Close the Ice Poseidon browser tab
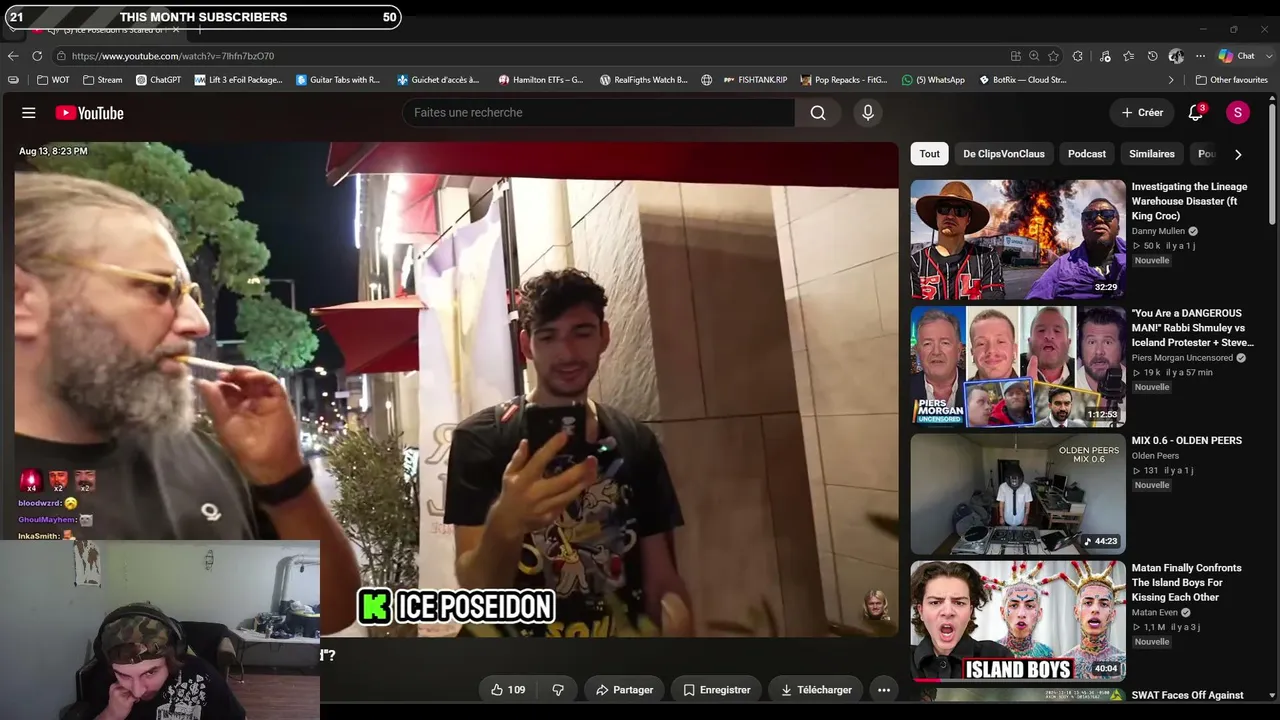 tap(176, 30)
